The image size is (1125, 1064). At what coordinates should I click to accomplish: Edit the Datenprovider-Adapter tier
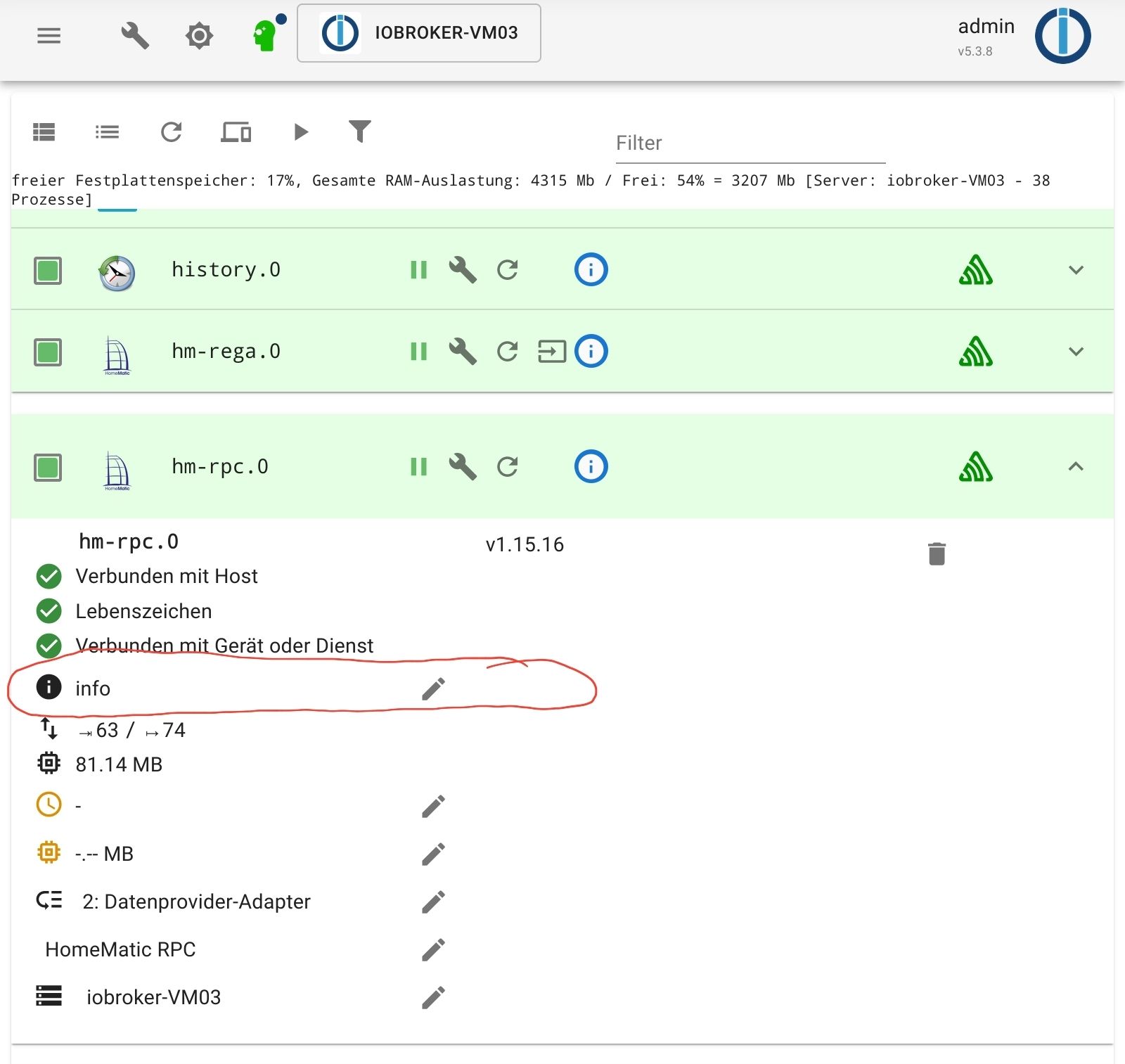(x=433, y=902)
